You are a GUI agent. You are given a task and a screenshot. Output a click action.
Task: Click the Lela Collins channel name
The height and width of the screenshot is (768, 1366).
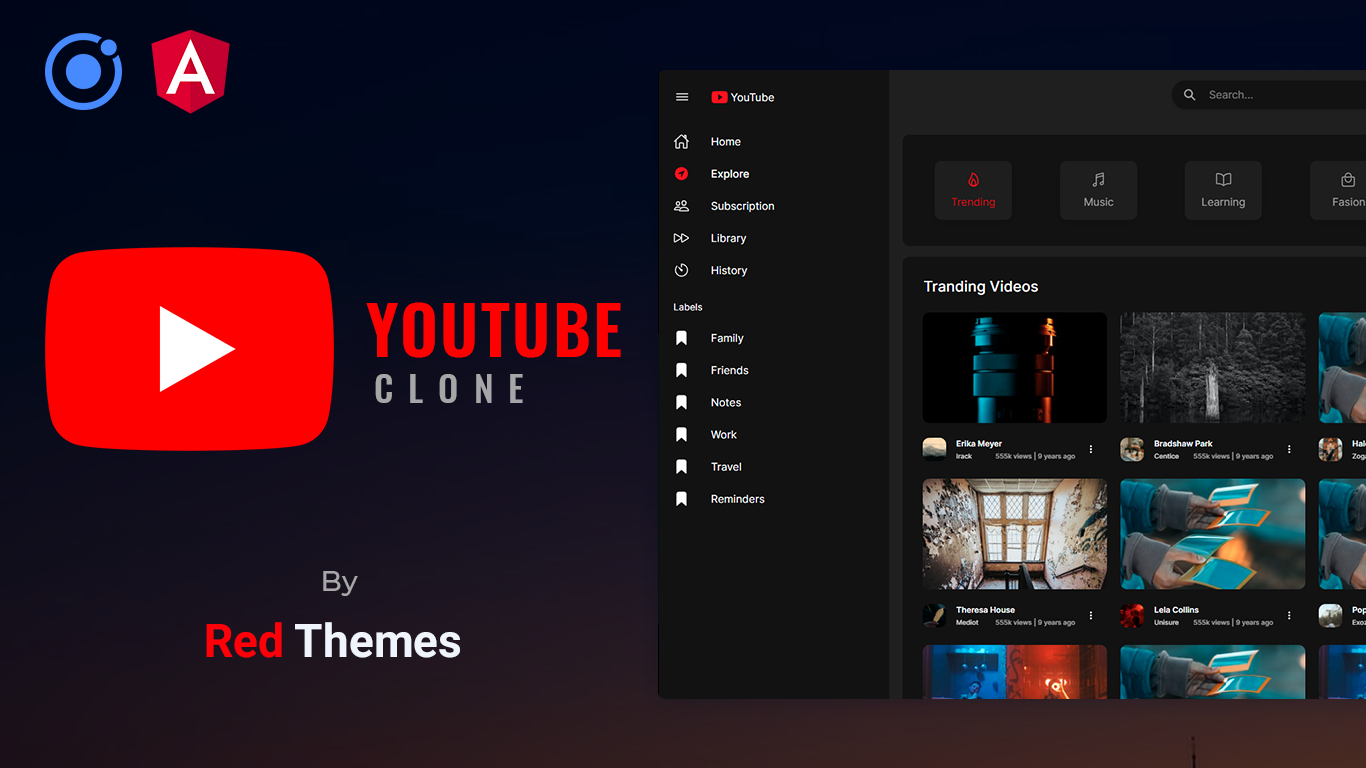[x=1176, y=609]
